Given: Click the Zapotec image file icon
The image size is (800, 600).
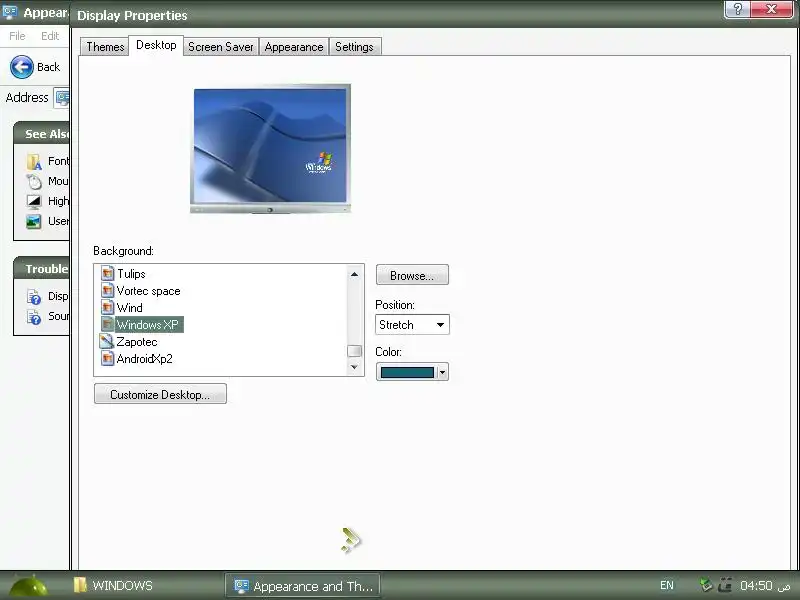Looking at the screenshot, I should [x=107, y=341].
